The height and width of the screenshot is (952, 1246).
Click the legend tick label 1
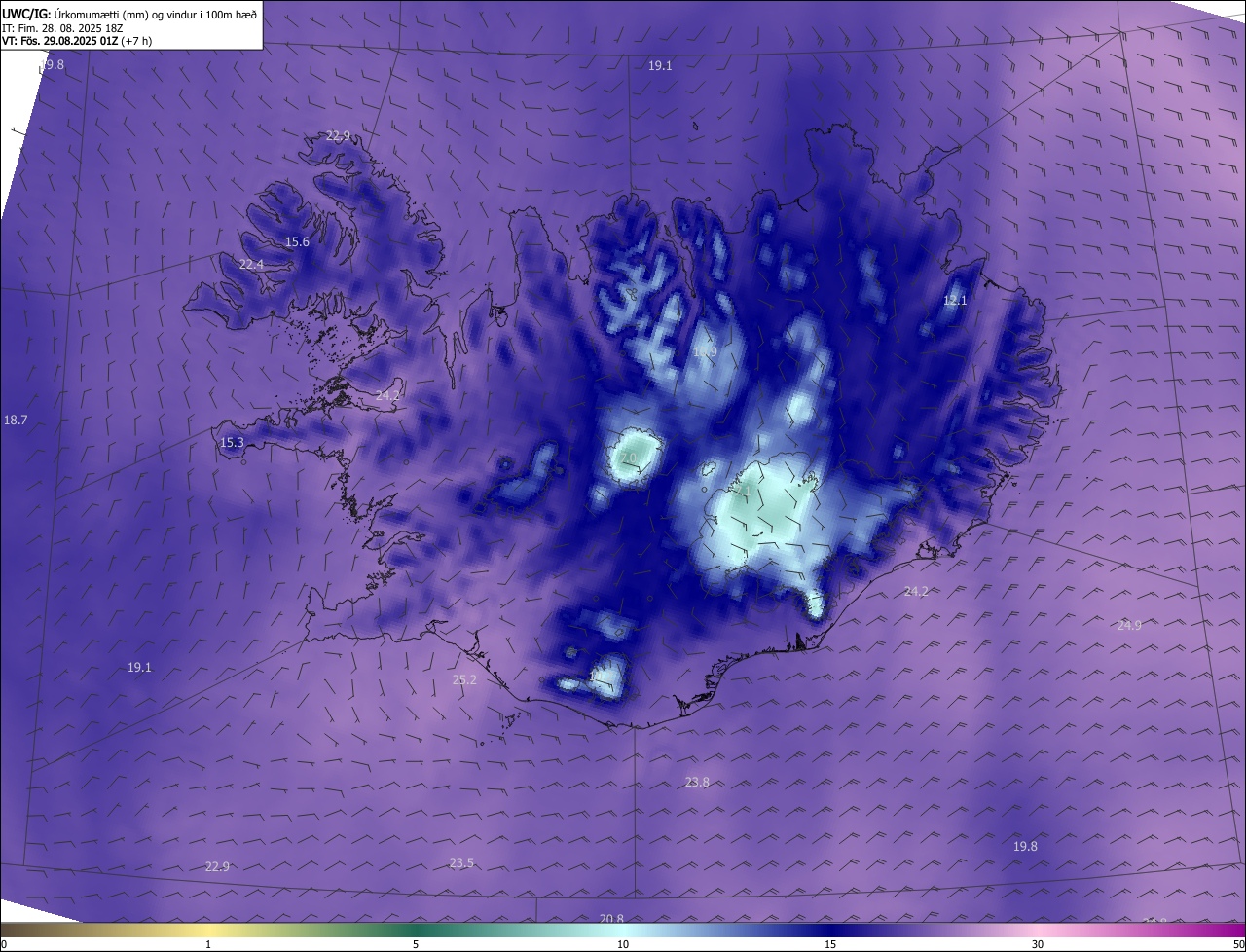point(208,944)
